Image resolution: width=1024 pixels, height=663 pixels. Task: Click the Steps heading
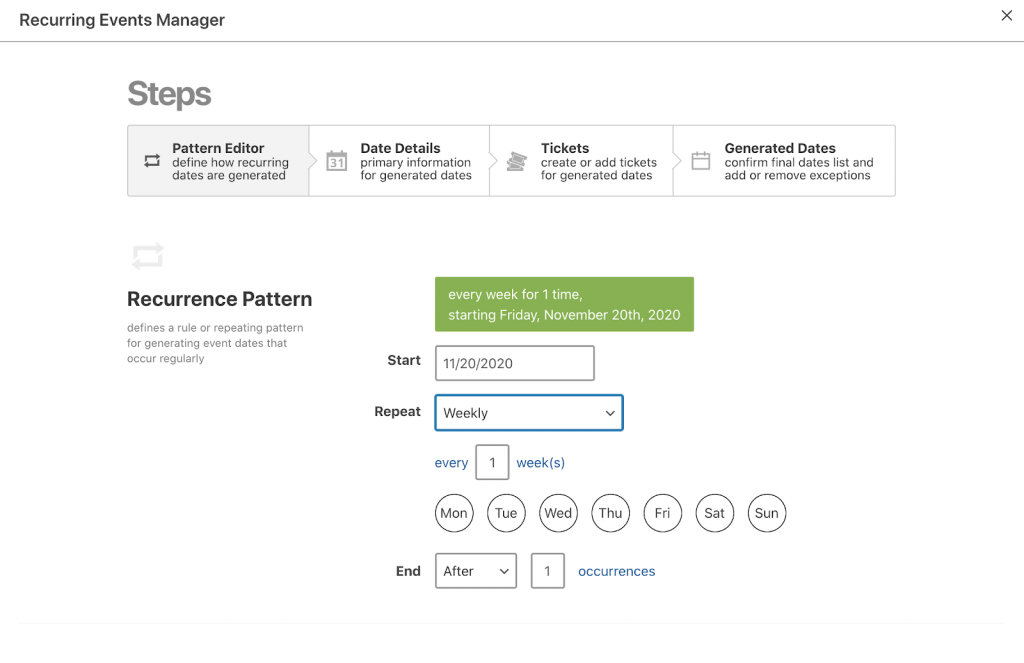(x=169, y=94)
